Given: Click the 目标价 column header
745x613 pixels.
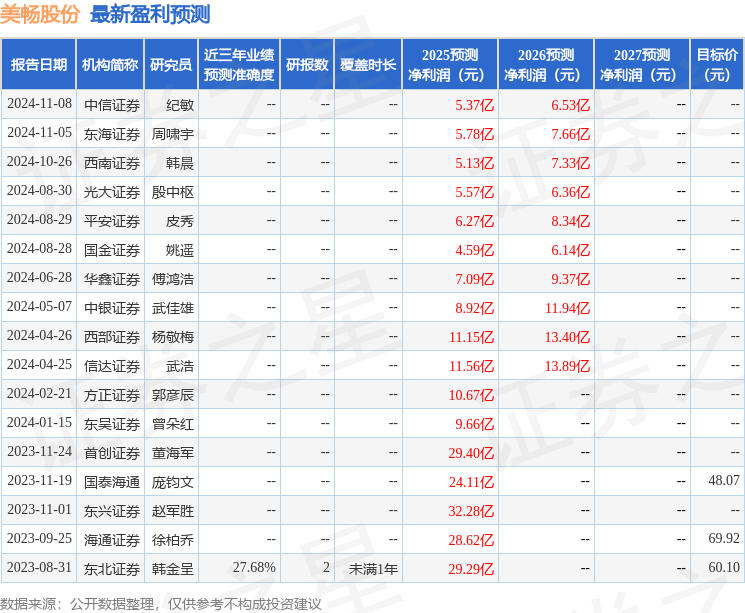Looking at the screenshot, I should [717, 64].
